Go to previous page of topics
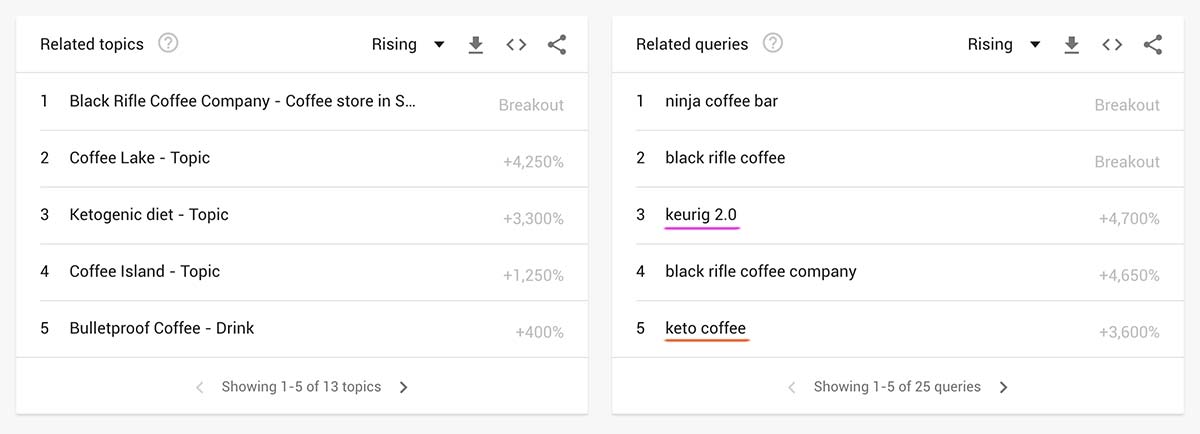1200x434 pixels. pos(199,387)
